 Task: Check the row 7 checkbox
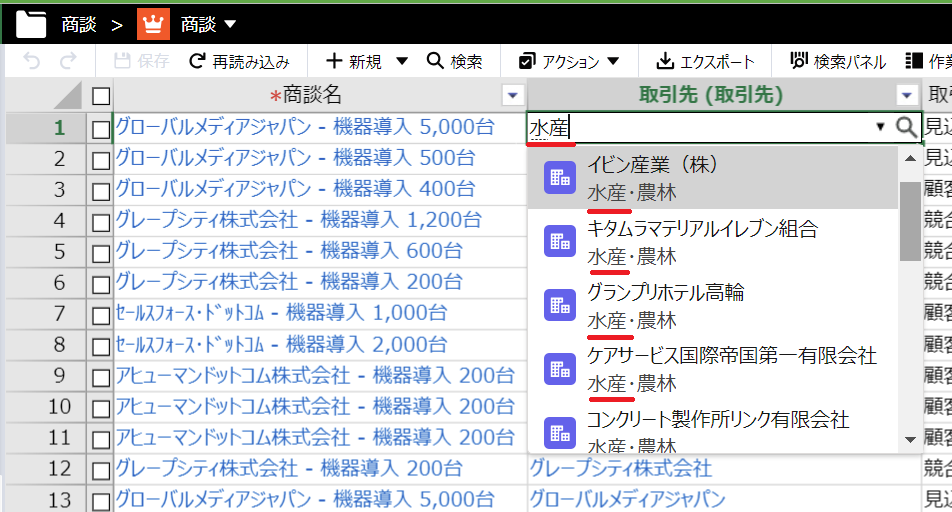coord(101,315)
